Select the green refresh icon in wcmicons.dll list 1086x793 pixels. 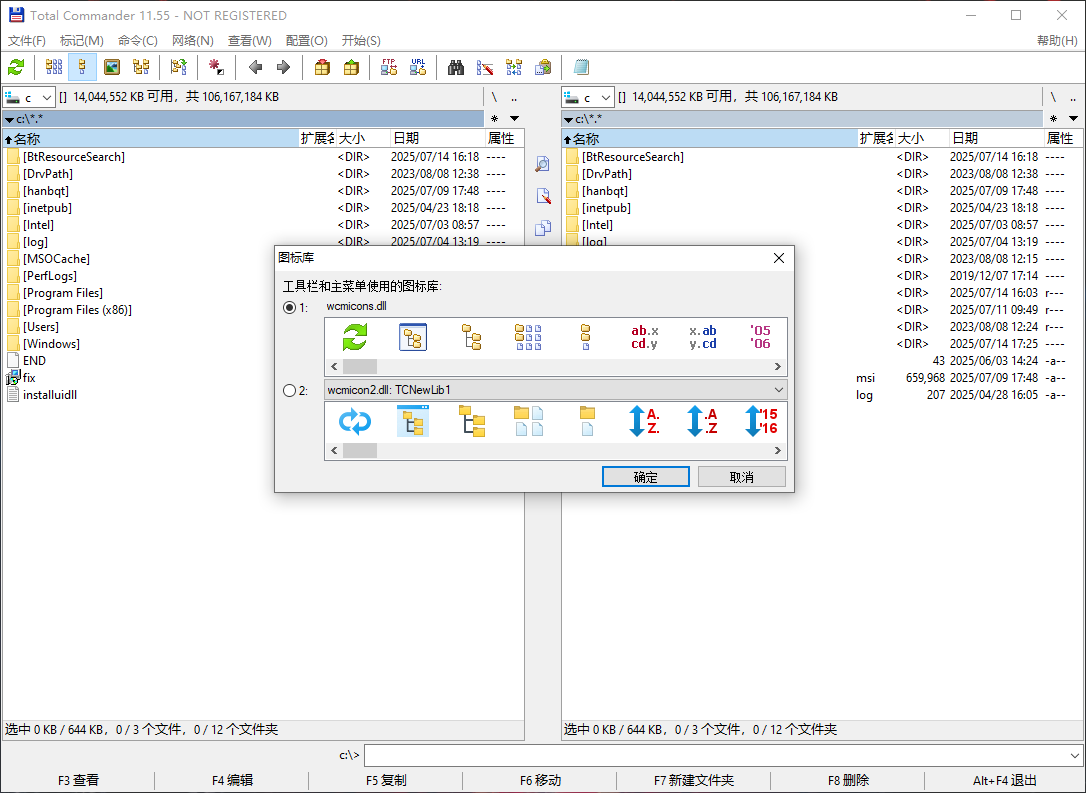[x=355, y=337]
